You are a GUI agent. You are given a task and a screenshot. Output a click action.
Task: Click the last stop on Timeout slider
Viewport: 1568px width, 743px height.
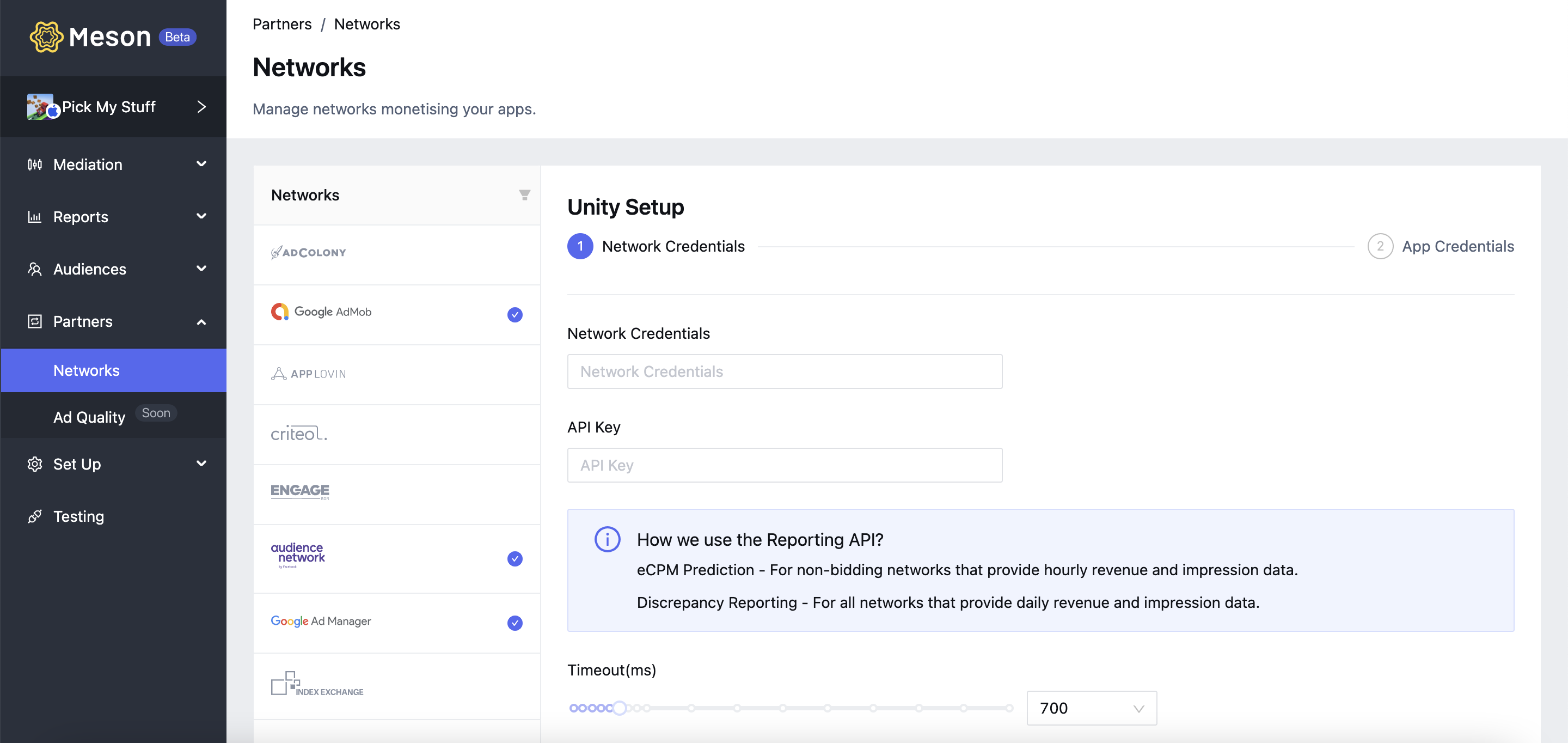(1009, 708)
